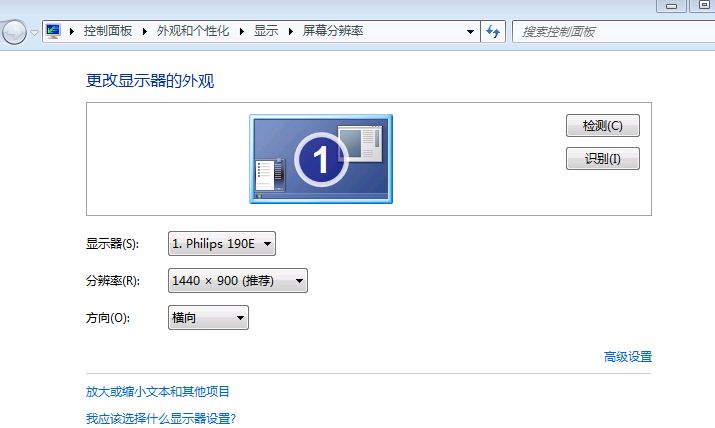Open the address bar previous locations dropdown
715x428 pixels.
click(471, 31)
